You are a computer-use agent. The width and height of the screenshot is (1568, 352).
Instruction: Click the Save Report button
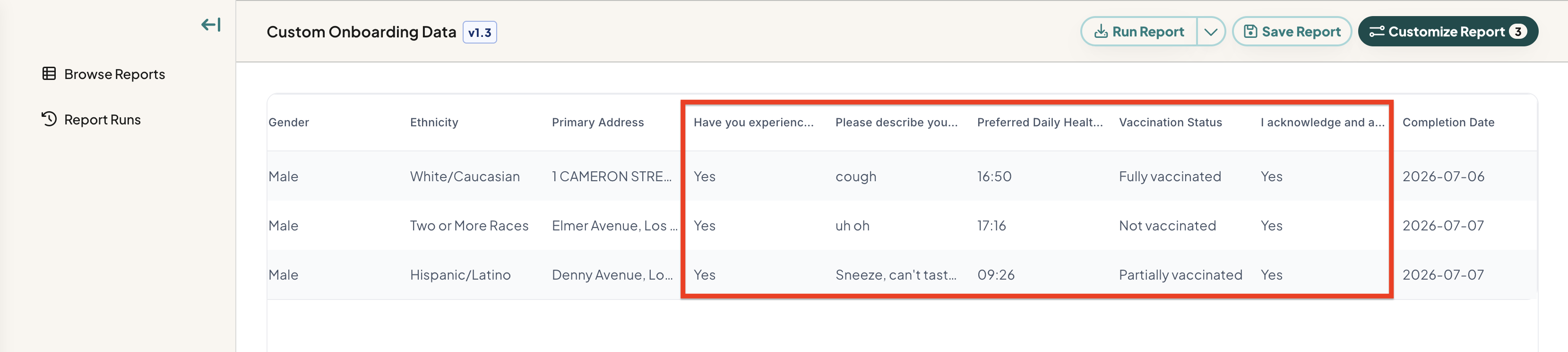(1292, 32)
